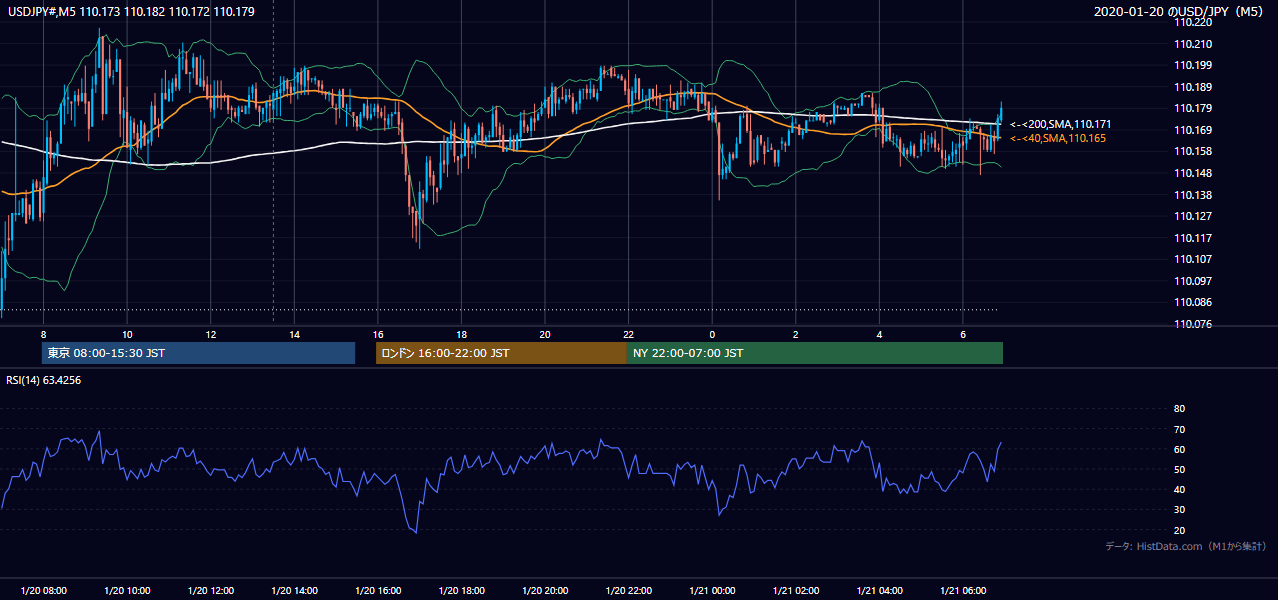Click the 110.097 price axis label

click(x=1193, y=281)
